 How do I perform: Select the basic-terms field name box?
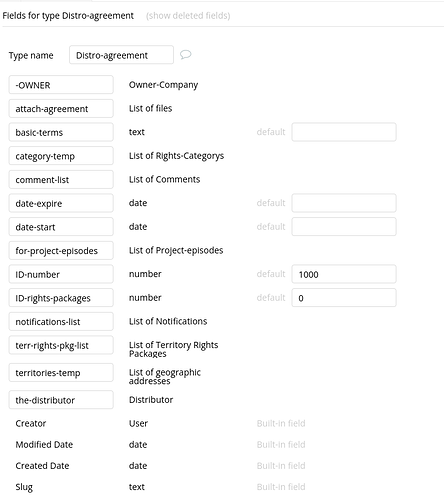pos(61,132)
